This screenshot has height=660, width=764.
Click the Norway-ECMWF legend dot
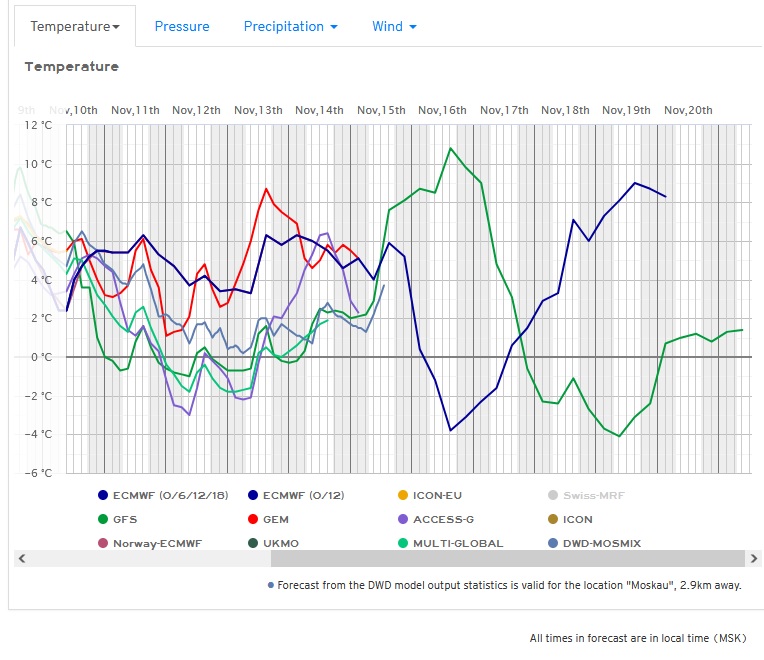point(103,543)
